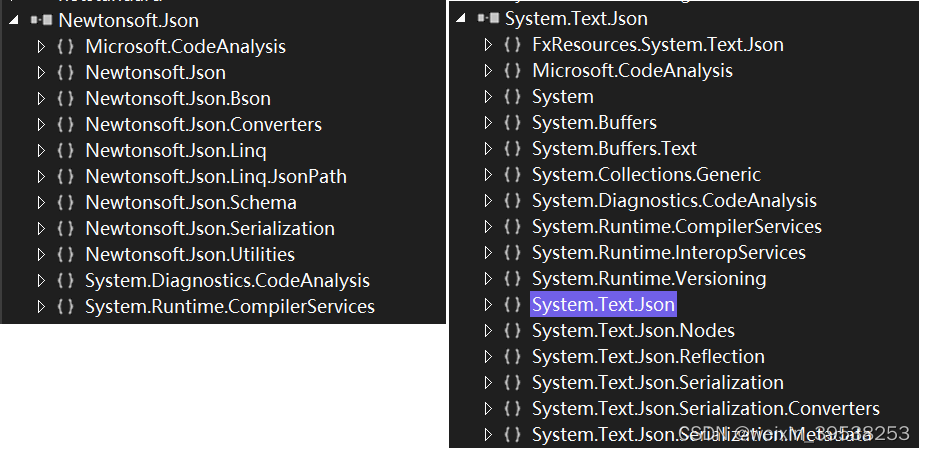
Task: Click namespace icon beside System.Buffers.Text
Action: (513, 149)
